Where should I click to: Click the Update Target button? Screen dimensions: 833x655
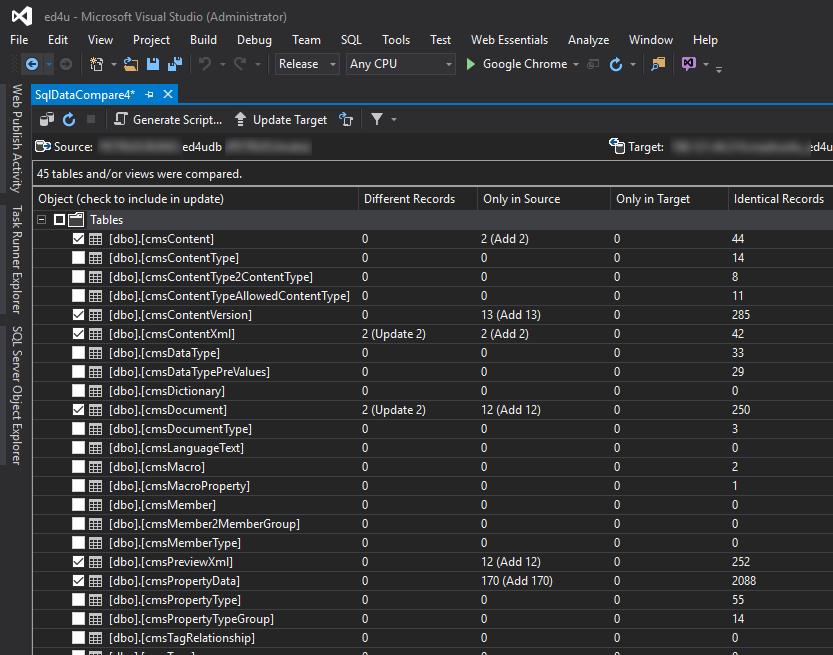click(281, 120)
